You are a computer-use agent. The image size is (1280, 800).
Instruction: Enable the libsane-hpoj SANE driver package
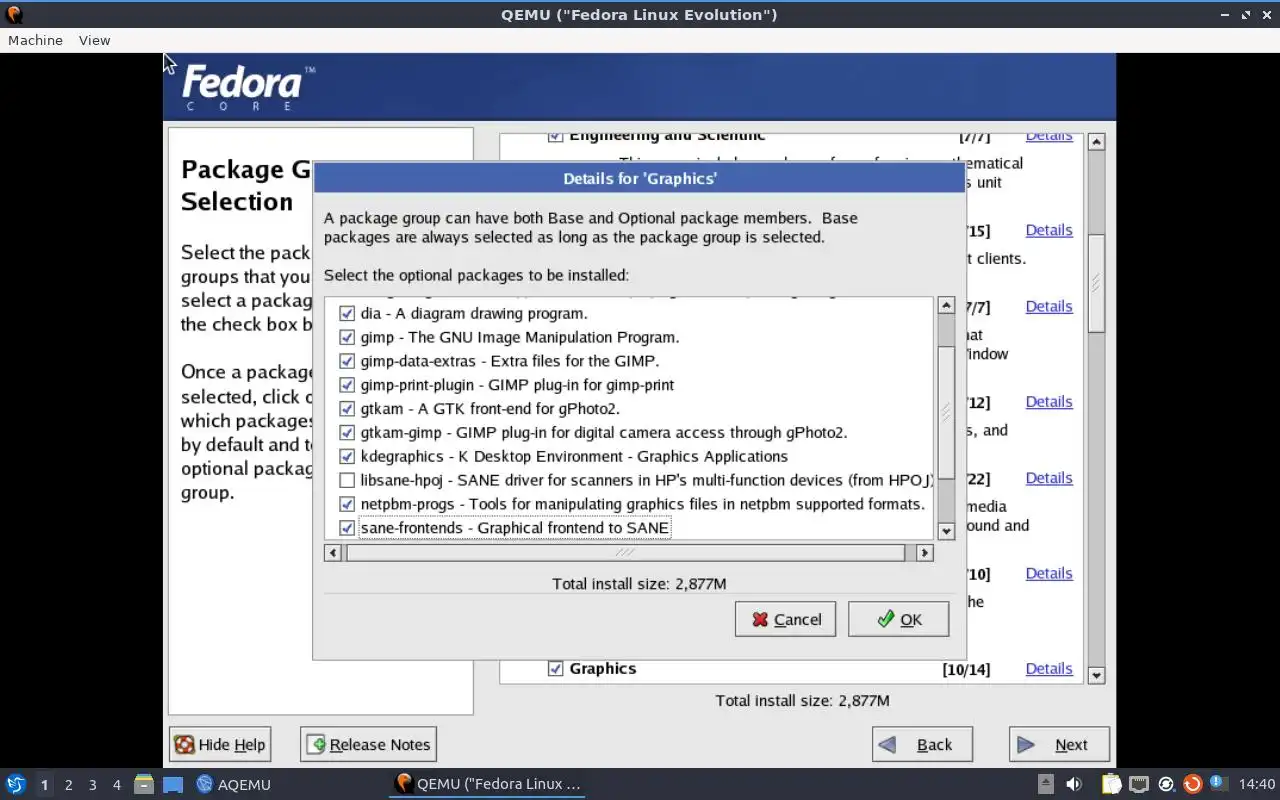[x=347, y=481]
